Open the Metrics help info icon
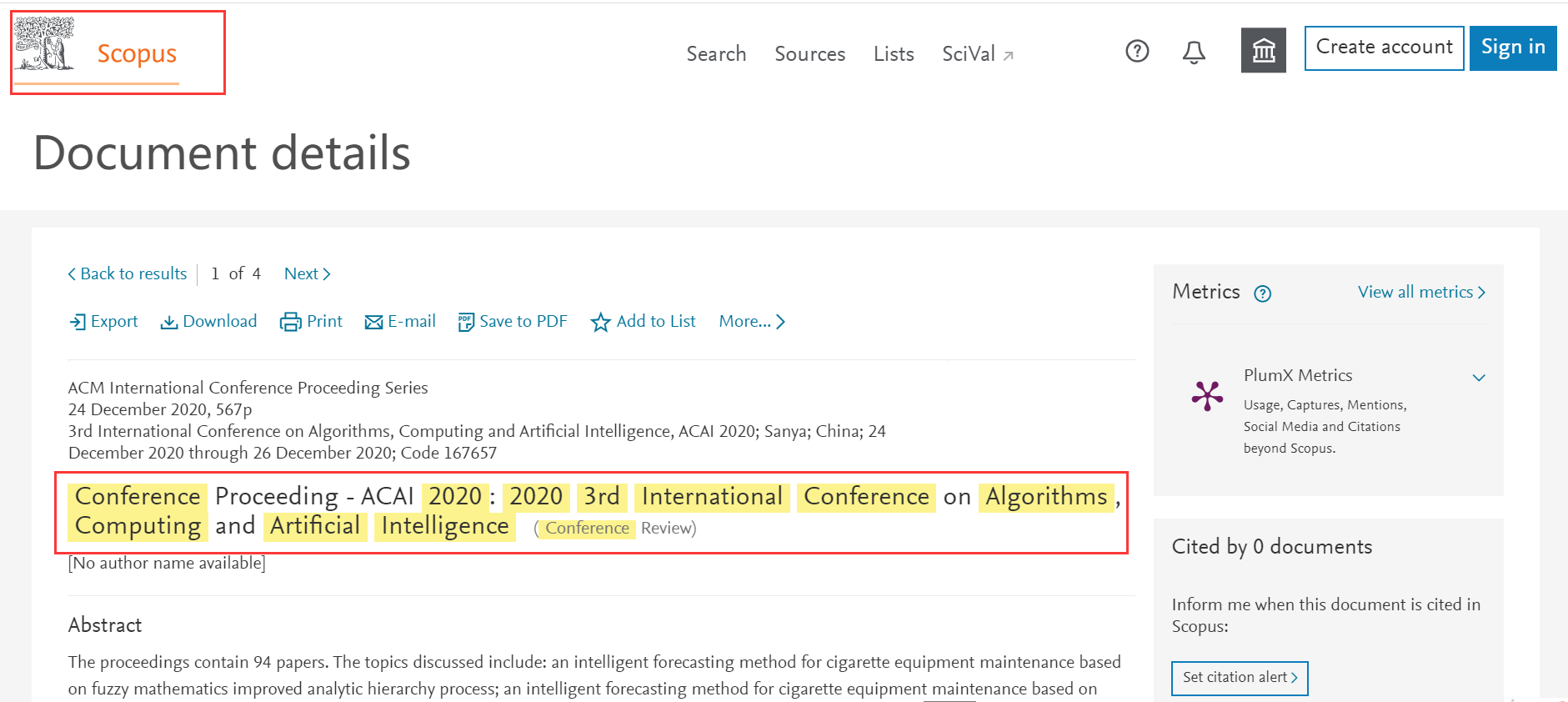This screenshot has height=702, width=1568. [x=1263, y=293]
